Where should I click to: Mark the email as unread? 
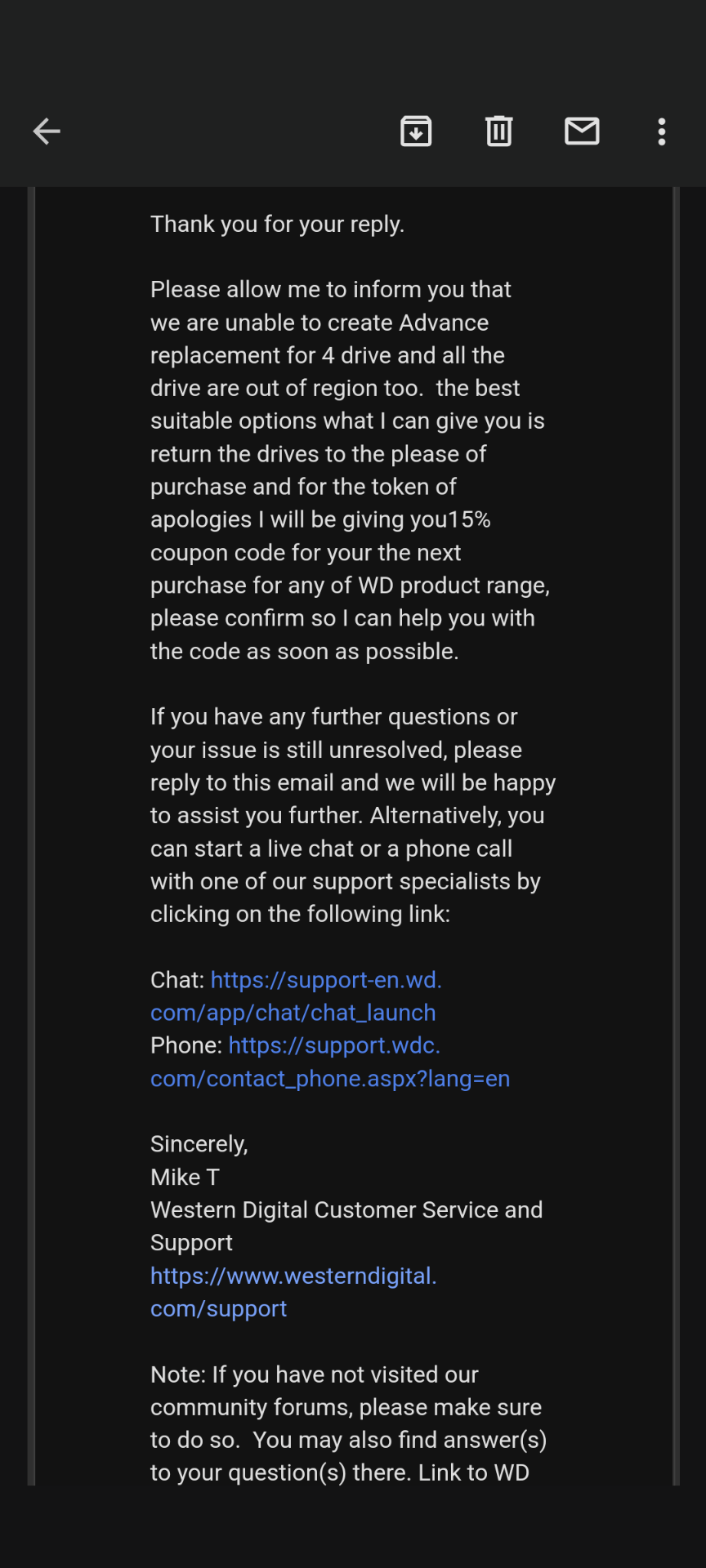coord(582,131)
